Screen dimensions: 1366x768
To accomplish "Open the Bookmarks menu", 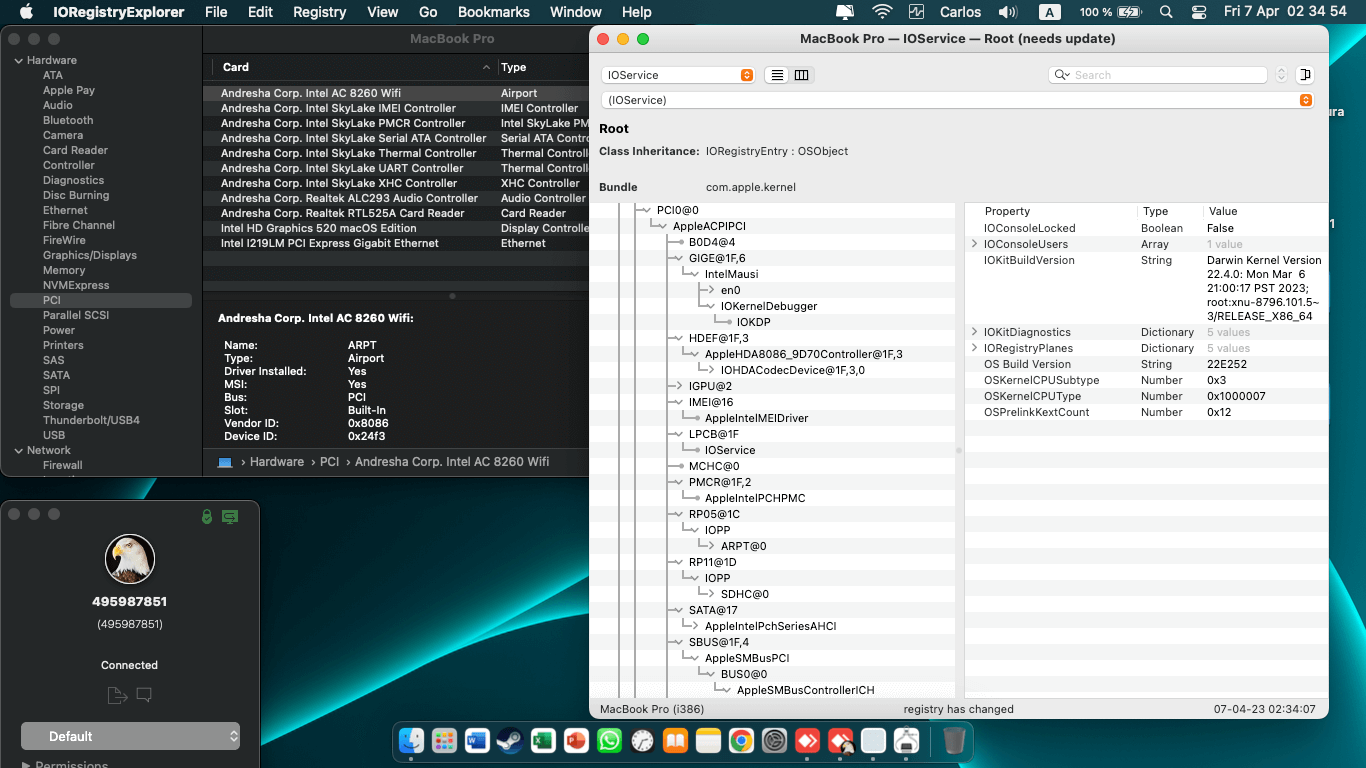I will [494, 12].
